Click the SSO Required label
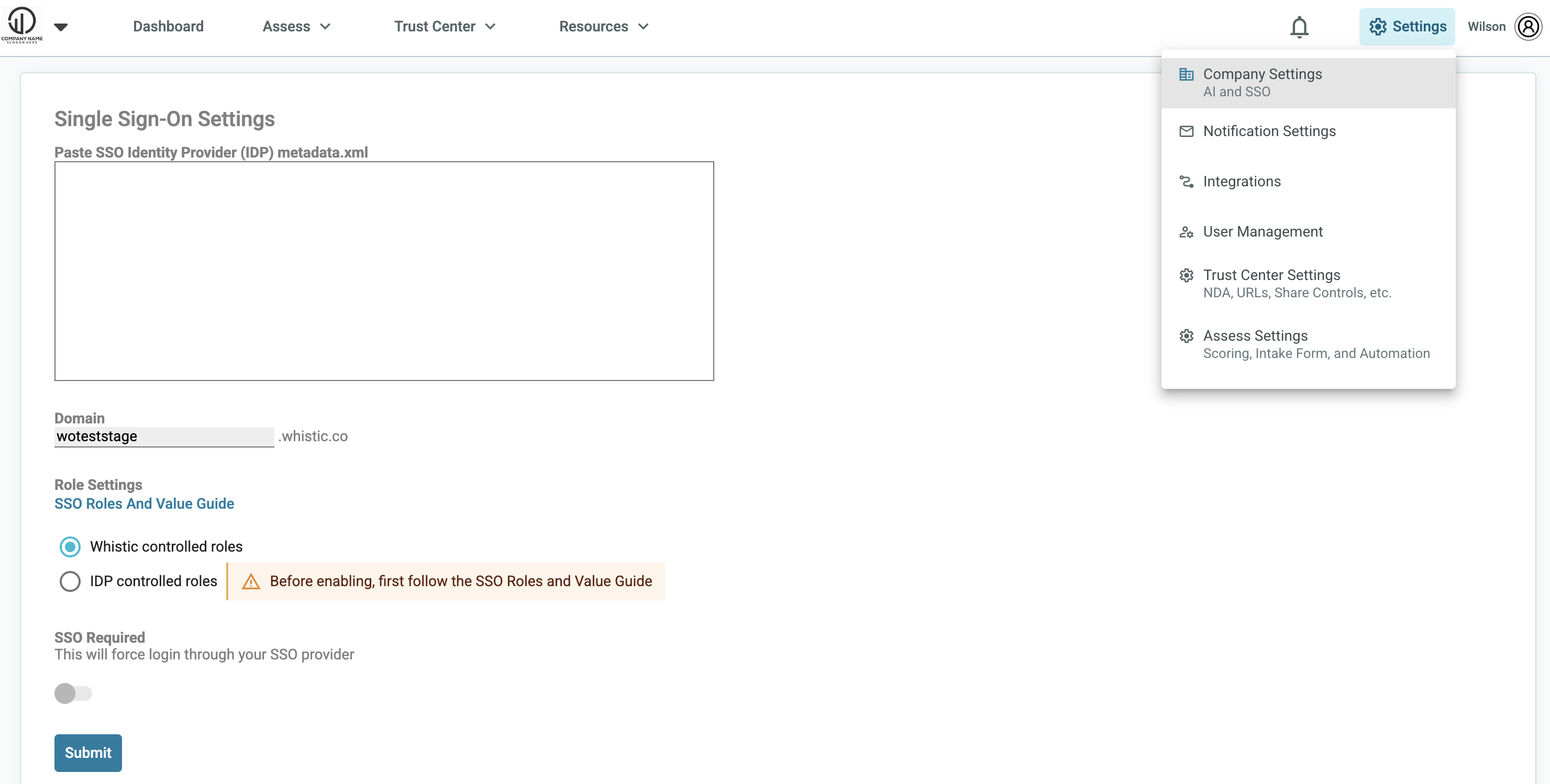The width and height of the screenshot is (1550, 784). coord(99,637)
